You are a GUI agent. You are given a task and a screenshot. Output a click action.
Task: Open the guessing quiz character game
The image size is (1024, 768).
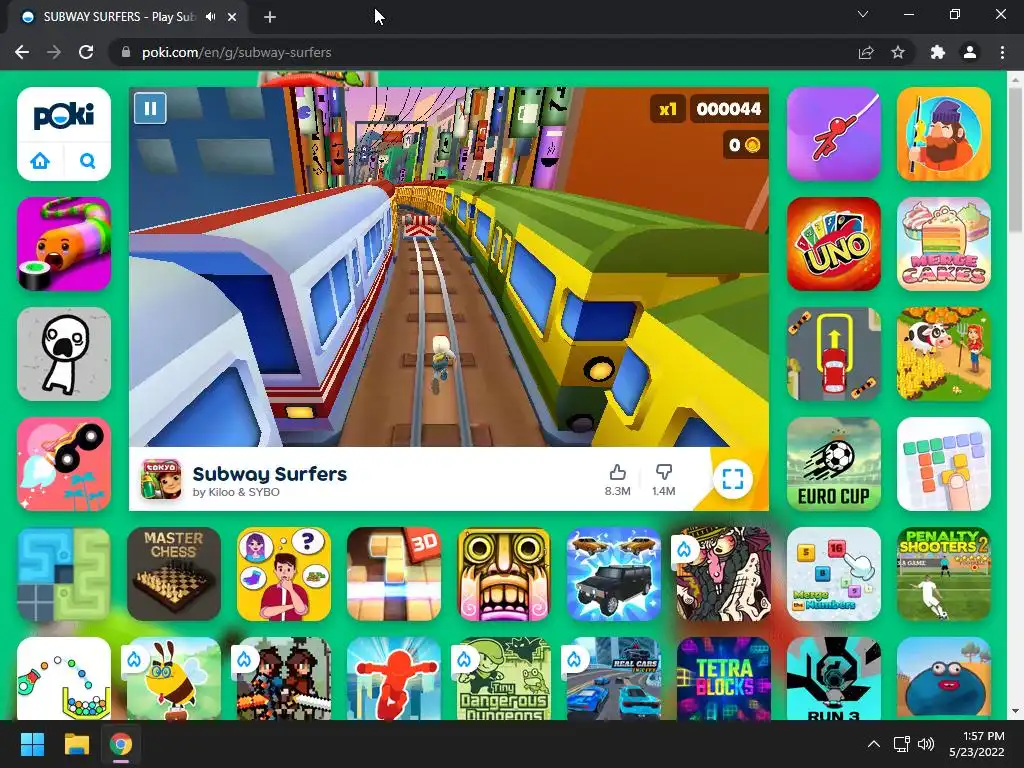[x=283, y=573]
